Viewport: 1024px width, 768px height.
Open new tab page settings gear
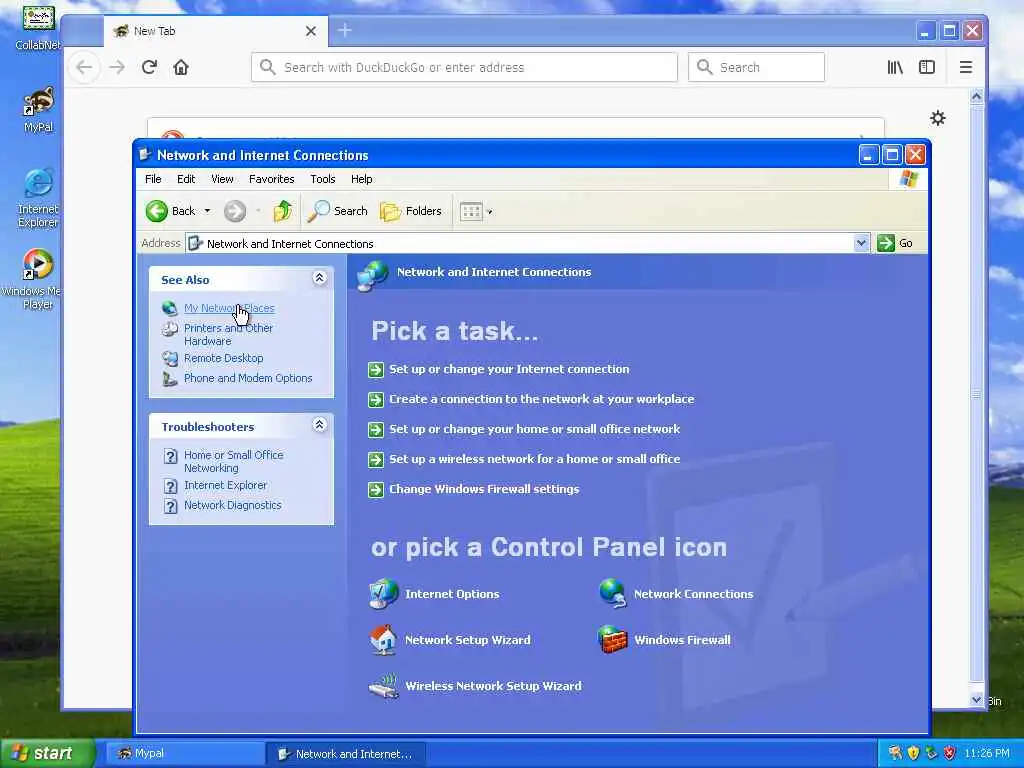[938, 118]
